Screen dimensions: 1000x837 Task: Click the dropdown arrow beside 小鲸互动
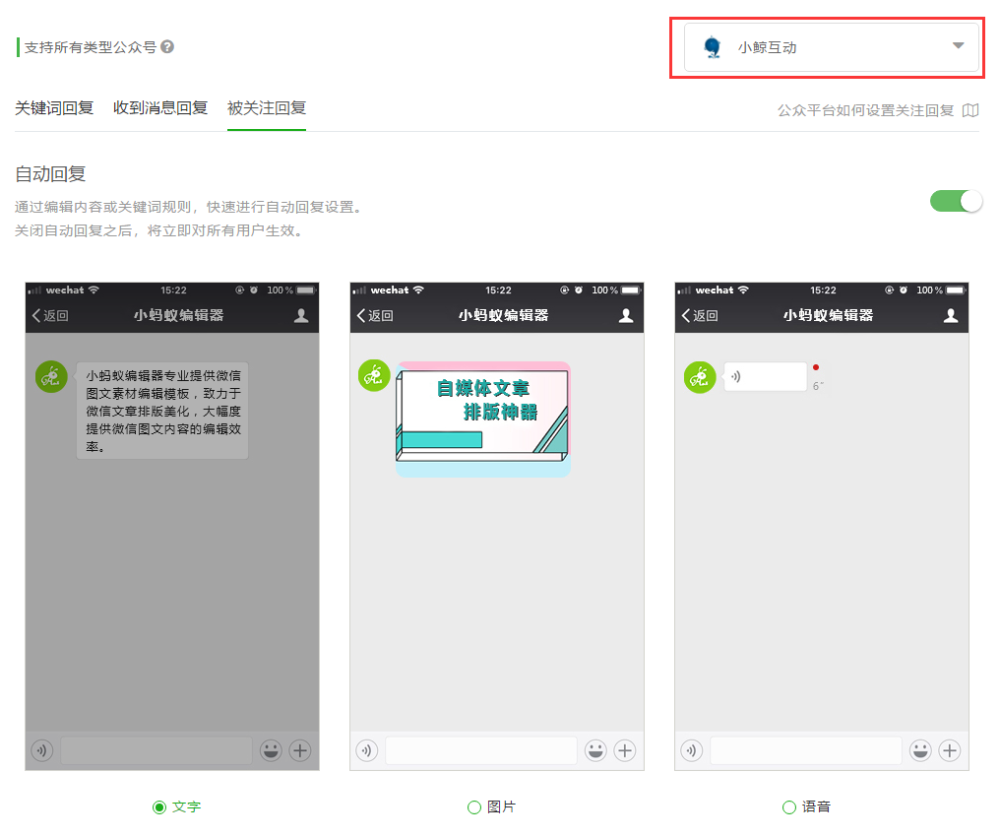pos(958,45)
